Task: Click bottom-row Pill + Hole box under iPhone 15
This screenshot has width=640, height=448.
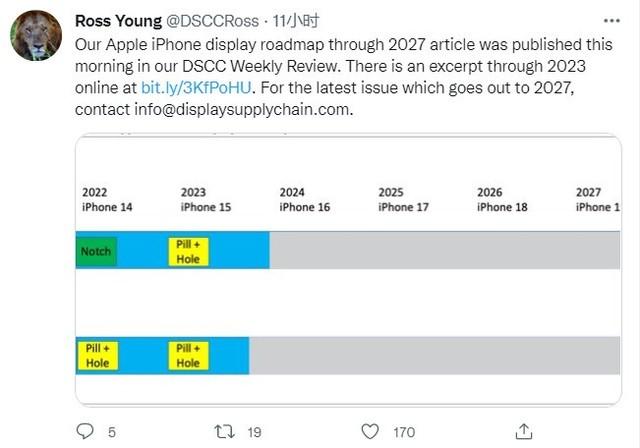Action: tap(188, 356)
